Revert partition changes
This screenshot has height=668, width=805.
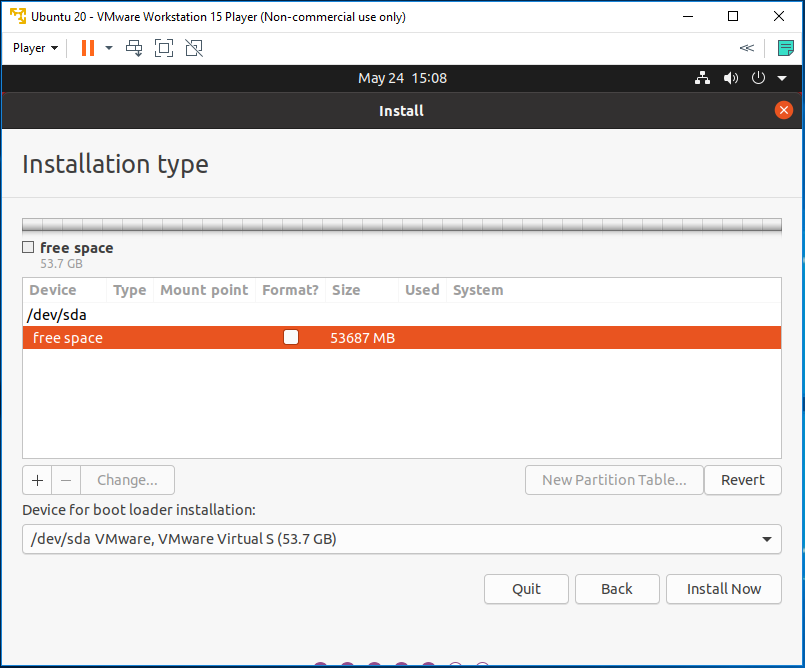742,480
